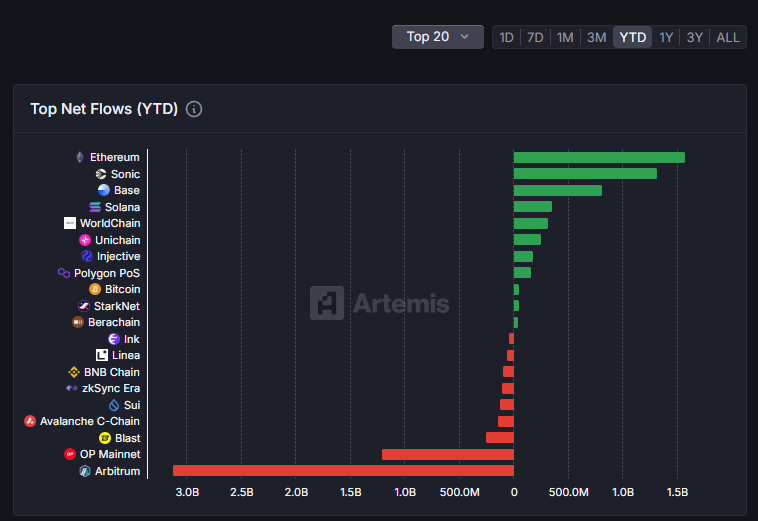The width and height of the screenshot is (758, 521).
Task: Click the info icon beside Top Net Flows
Action: click(x=194, y=109)
